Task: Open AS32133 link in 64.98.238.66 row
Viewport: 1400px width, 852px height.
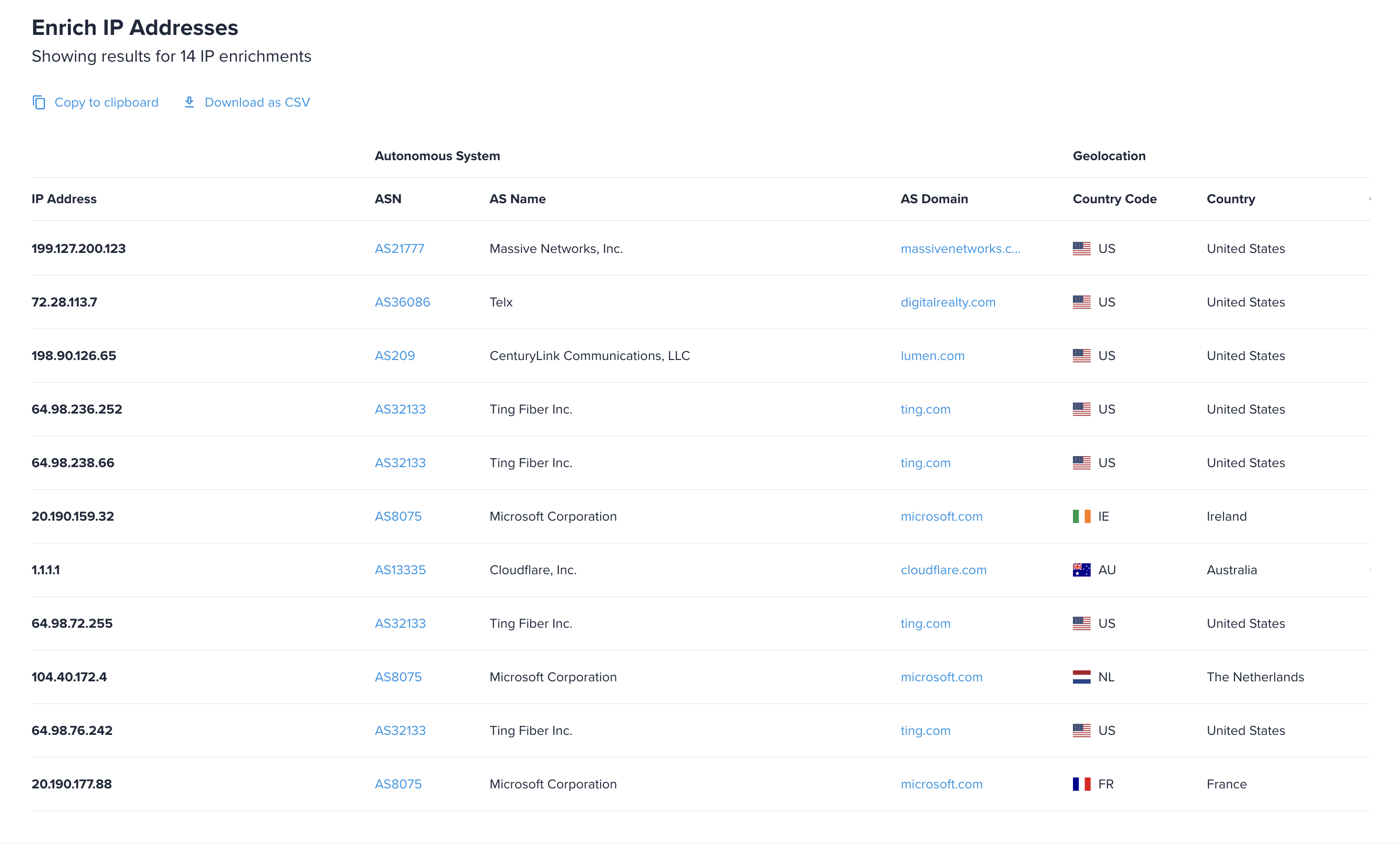Action: 400,463
